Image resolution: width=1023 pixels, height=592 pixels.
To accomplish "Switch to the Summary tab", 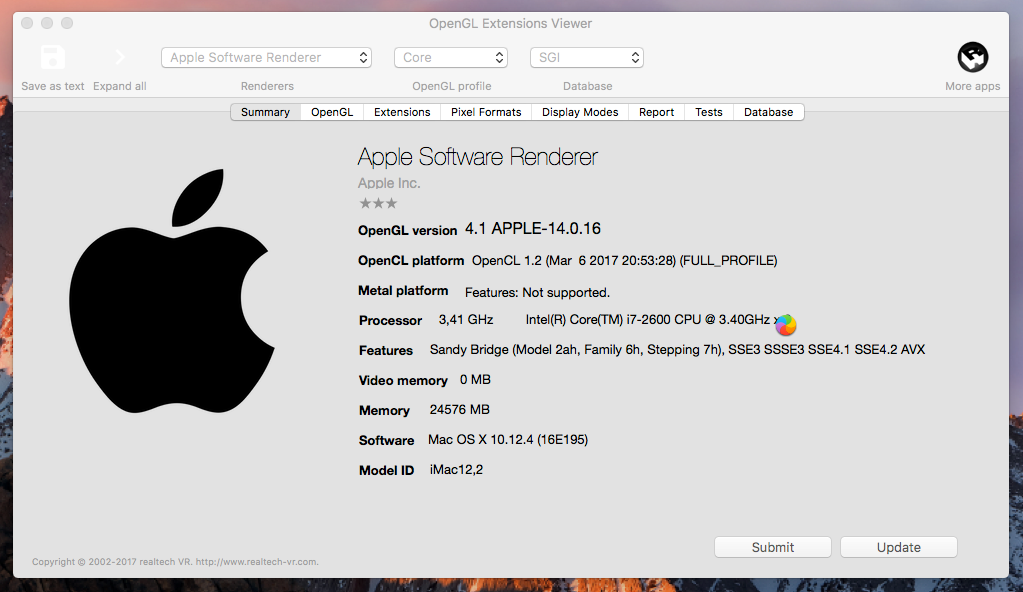I will [x=265, y=112].
